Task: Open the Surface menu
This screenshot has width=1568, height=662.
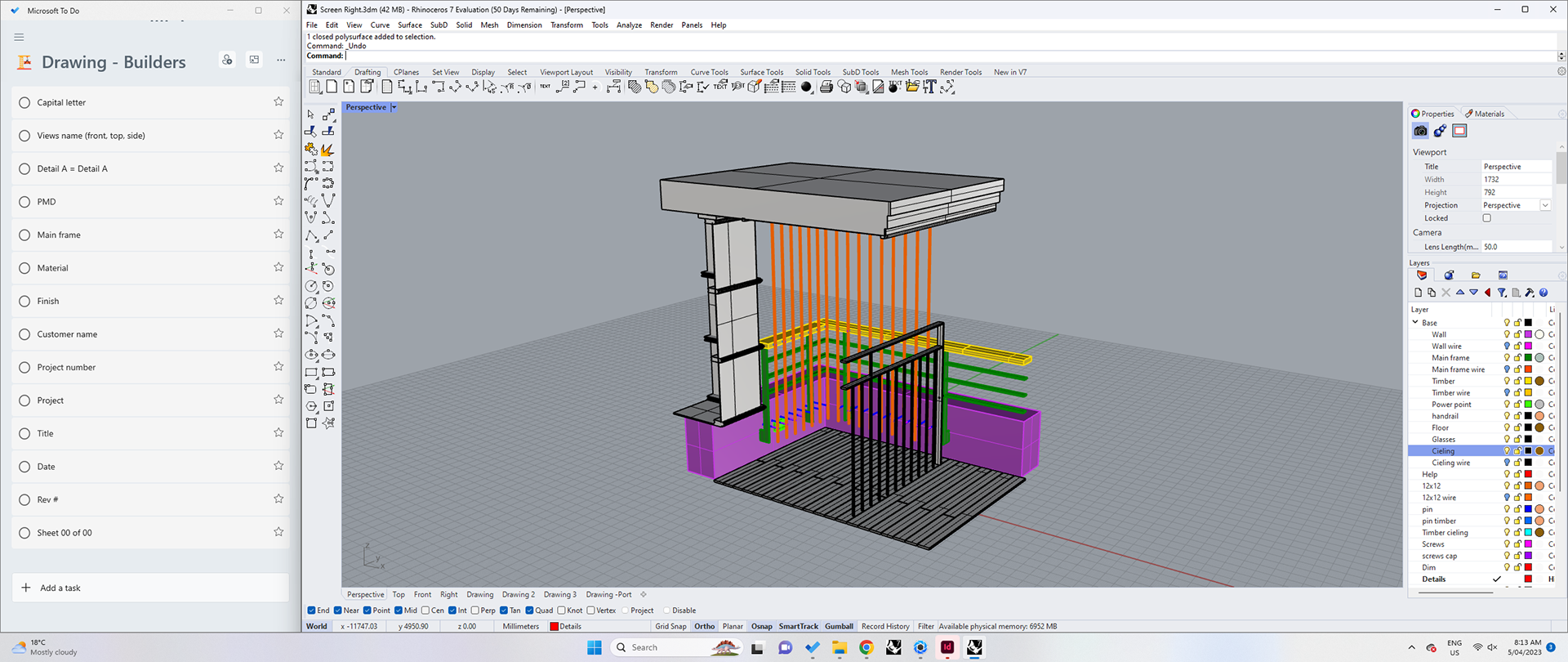Action: tap(410, 25)
